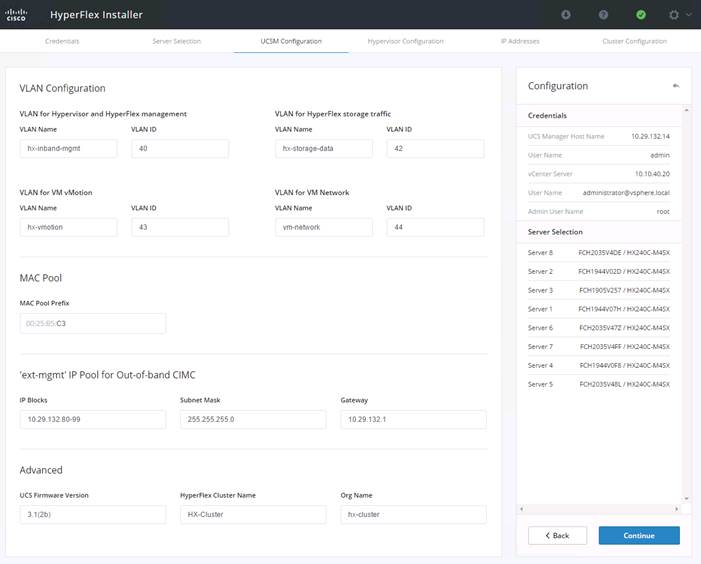Viewport: 701px width, 564px height.
Task: Open the help question mark icon
Action: (603, 15)
